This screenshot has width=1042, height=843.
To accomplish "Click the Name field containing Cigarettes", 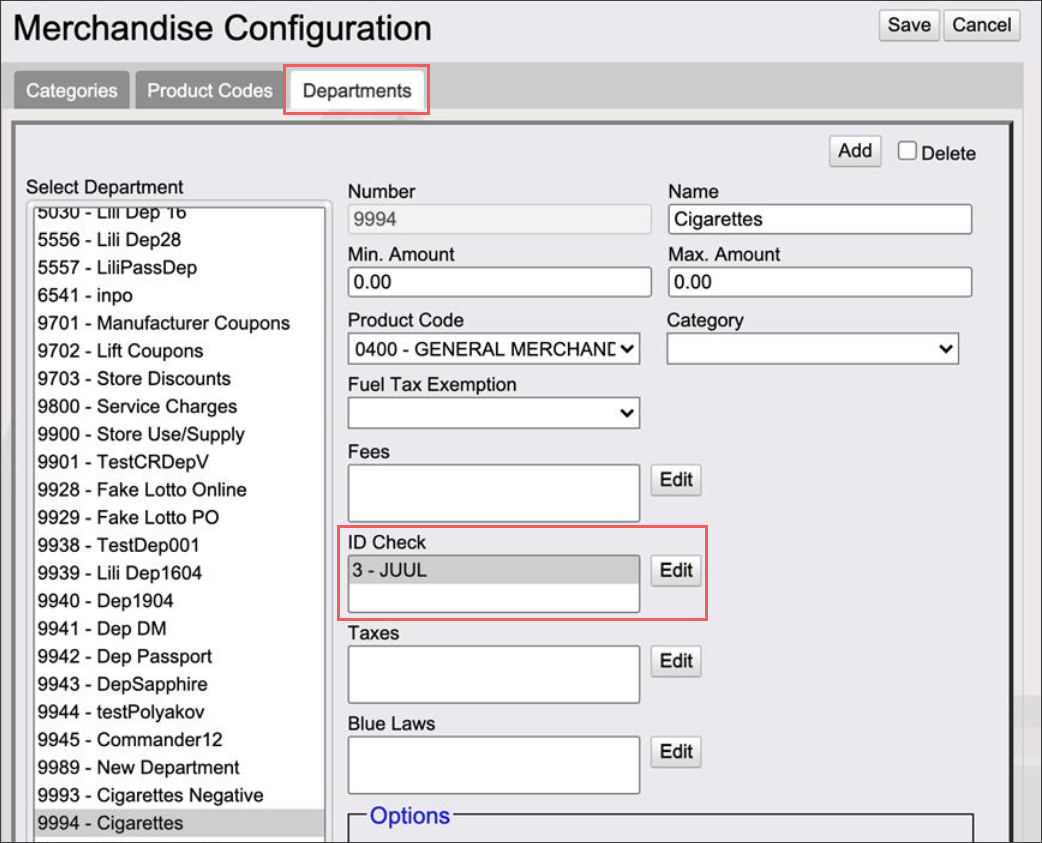I will pyautogui.click(x=819, y=219).
